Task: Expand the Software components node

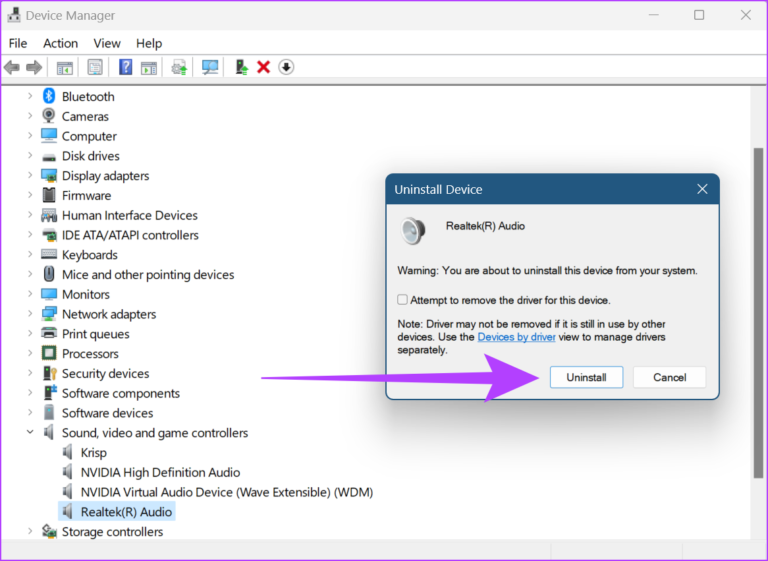Action: [30, 393]
